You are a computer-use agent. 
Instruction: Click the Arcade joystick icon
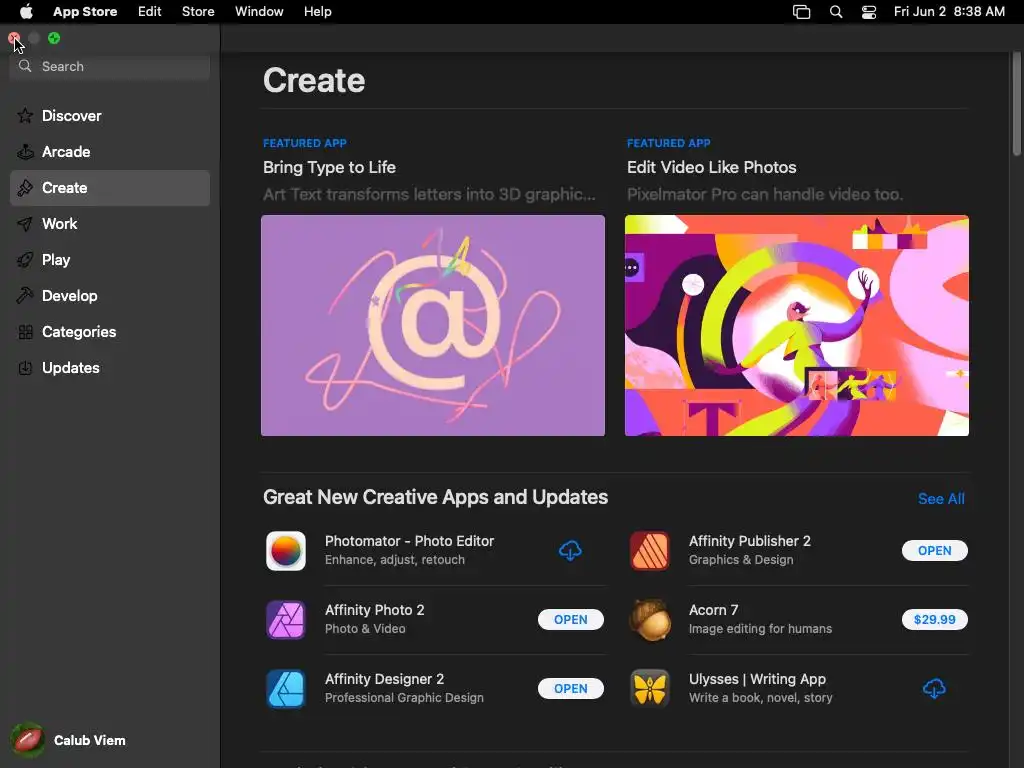point(25,152)
